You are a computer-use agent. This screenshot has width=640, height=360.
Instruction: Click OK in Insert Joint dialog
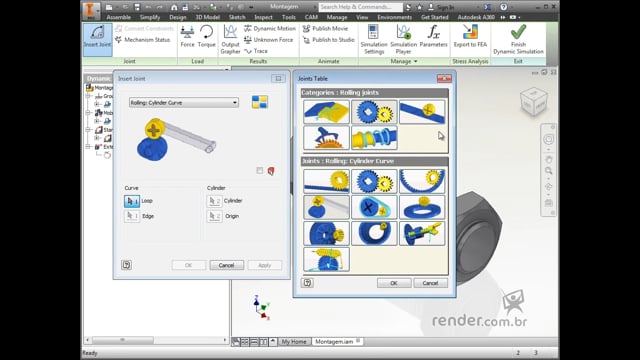(x=189, y=265)
